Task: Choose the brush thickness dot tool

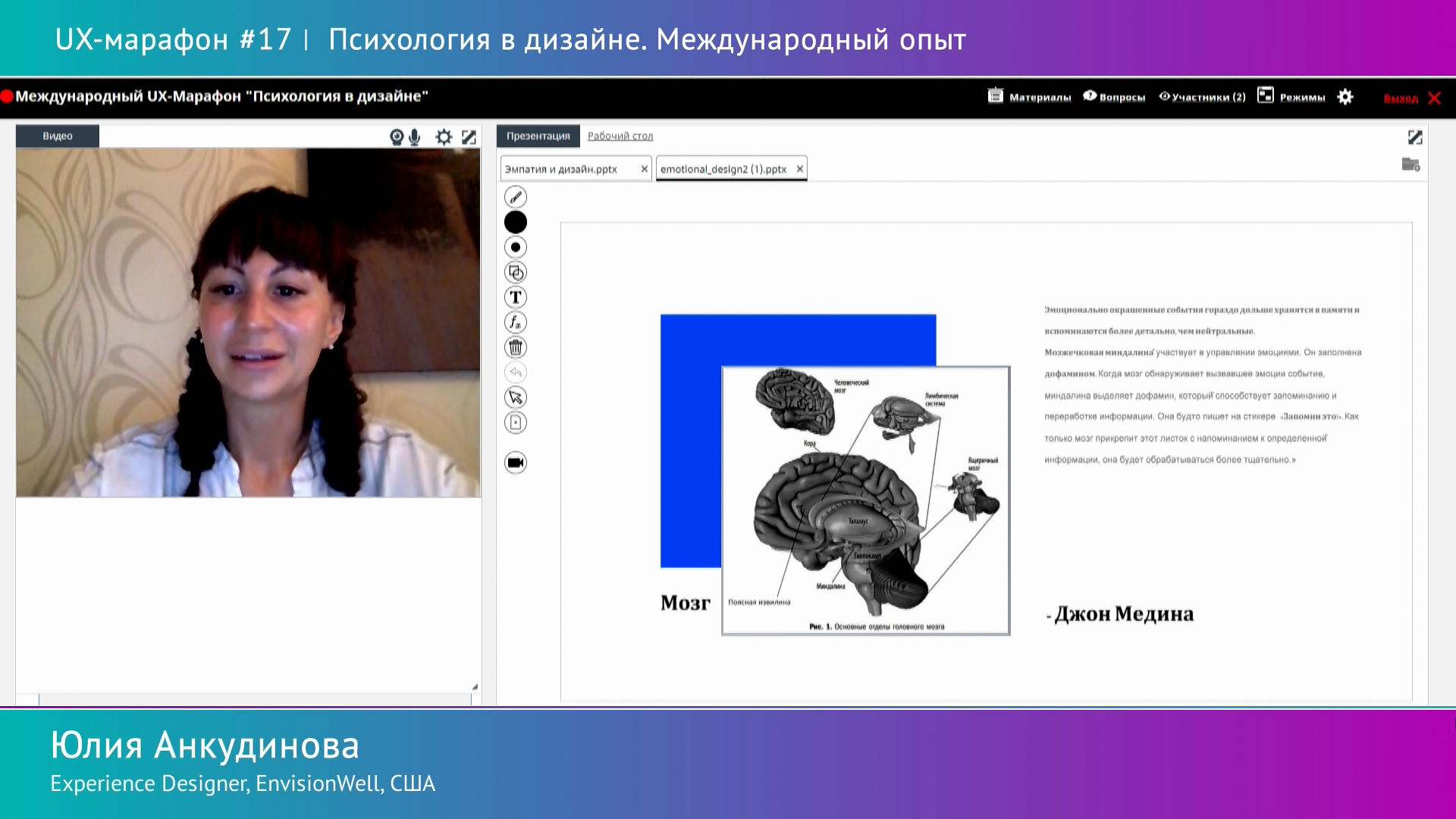Action: pyautogui.click(x=516, y=247)
